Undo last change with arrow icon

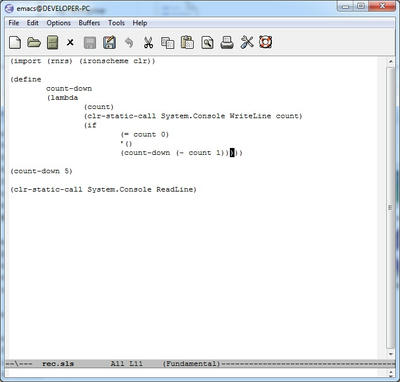click(129, 43)
